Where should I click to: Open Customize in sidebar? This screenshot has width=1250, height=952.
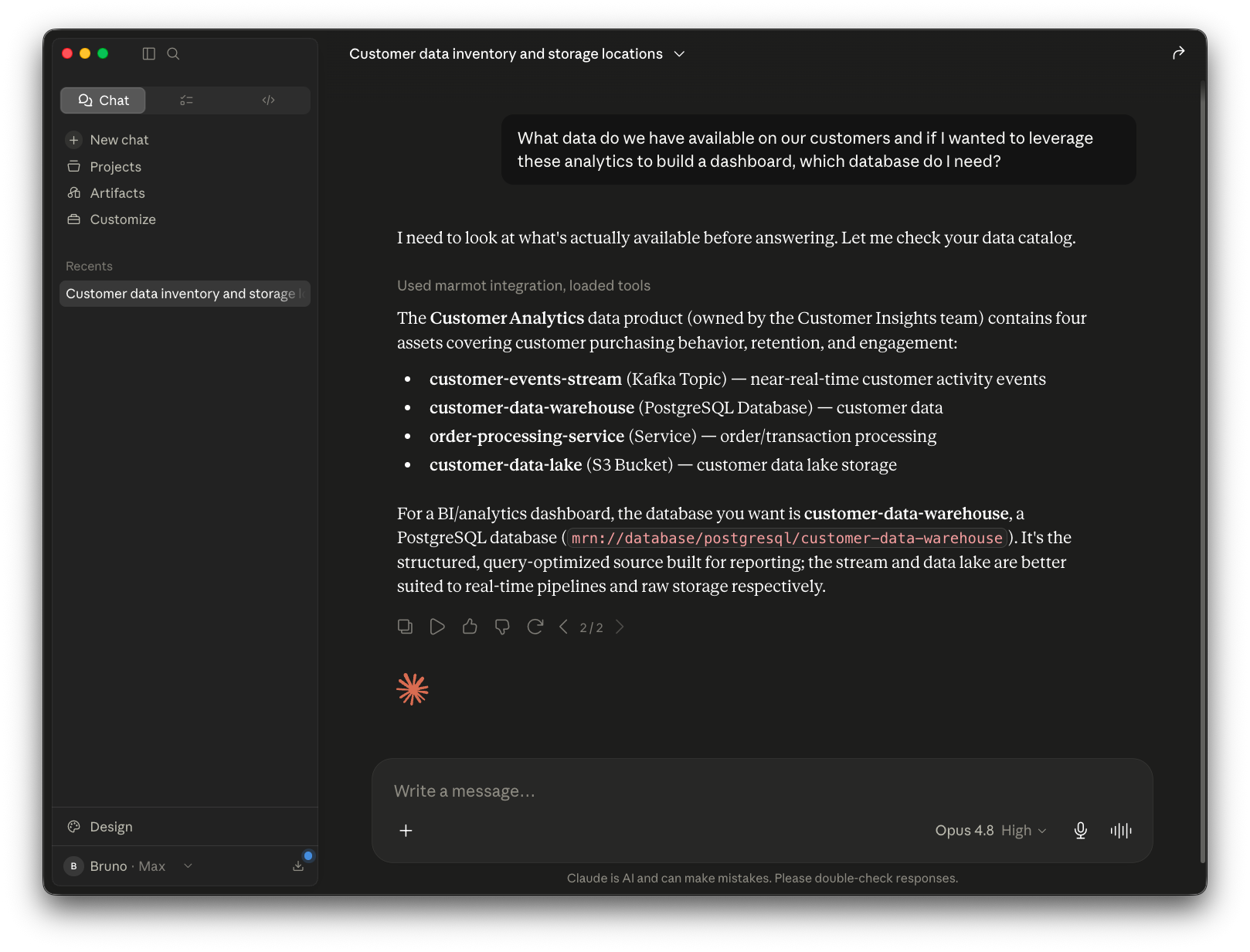[x=122, y=219]
